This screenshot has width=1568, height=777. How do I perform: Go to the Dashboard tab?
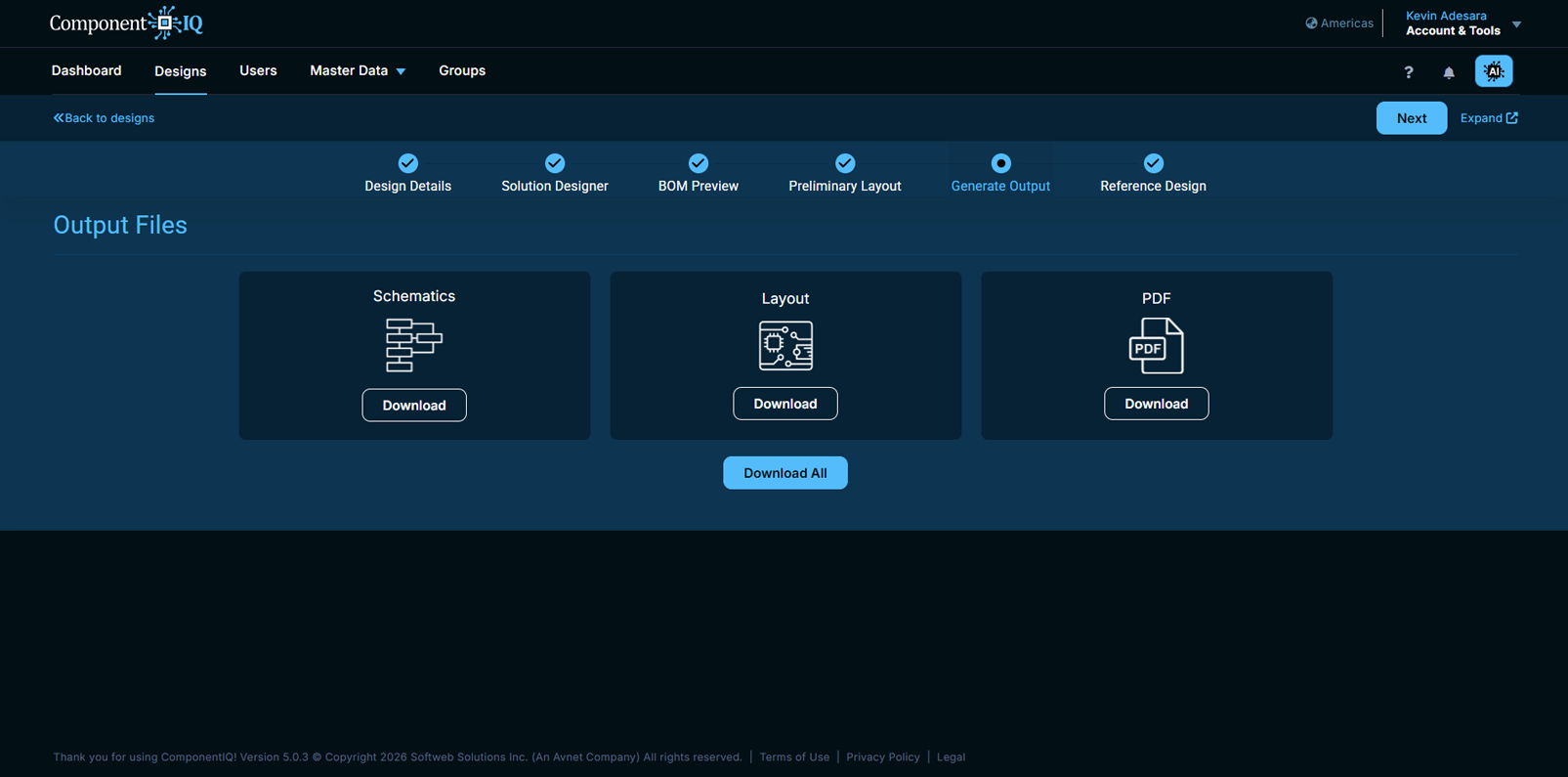(x=87, y=70)
